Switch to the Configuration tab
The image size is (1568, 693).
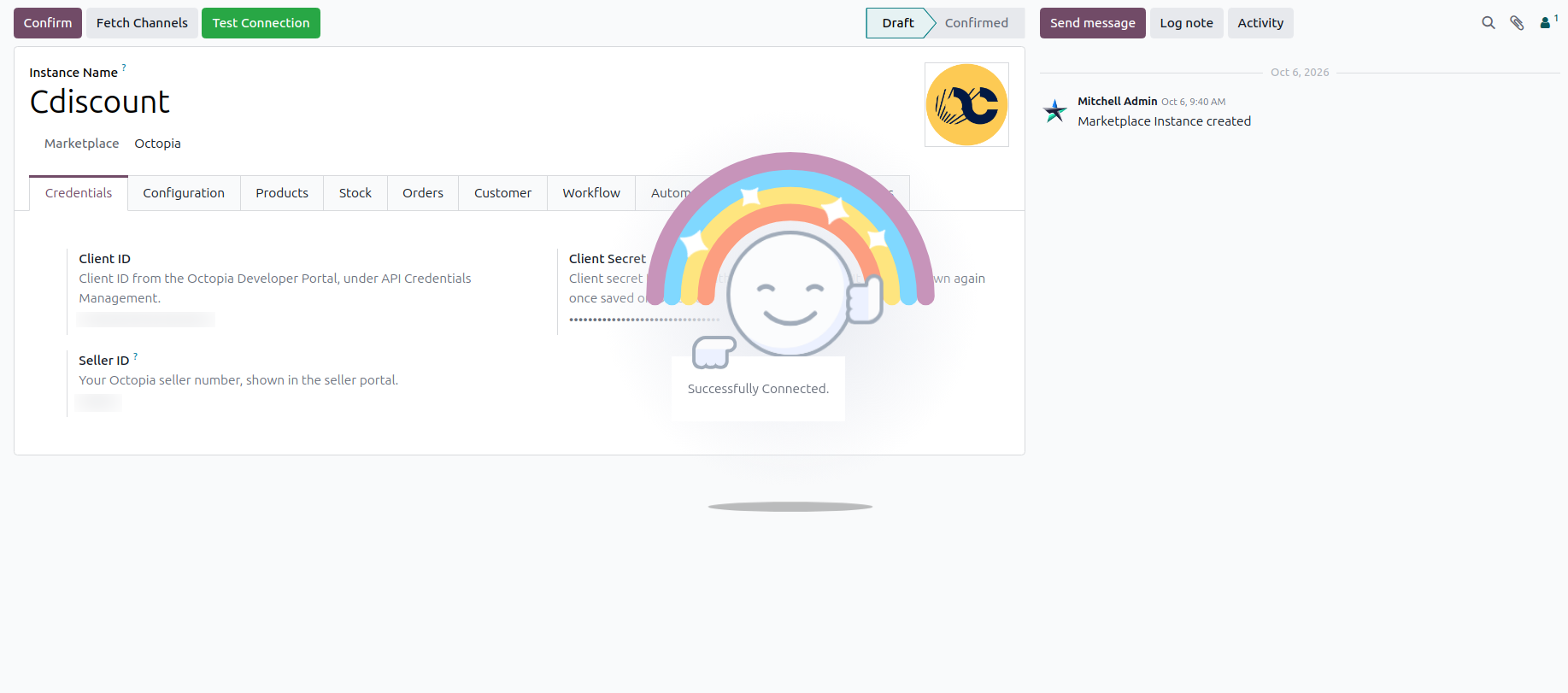(x=184, y=193)
